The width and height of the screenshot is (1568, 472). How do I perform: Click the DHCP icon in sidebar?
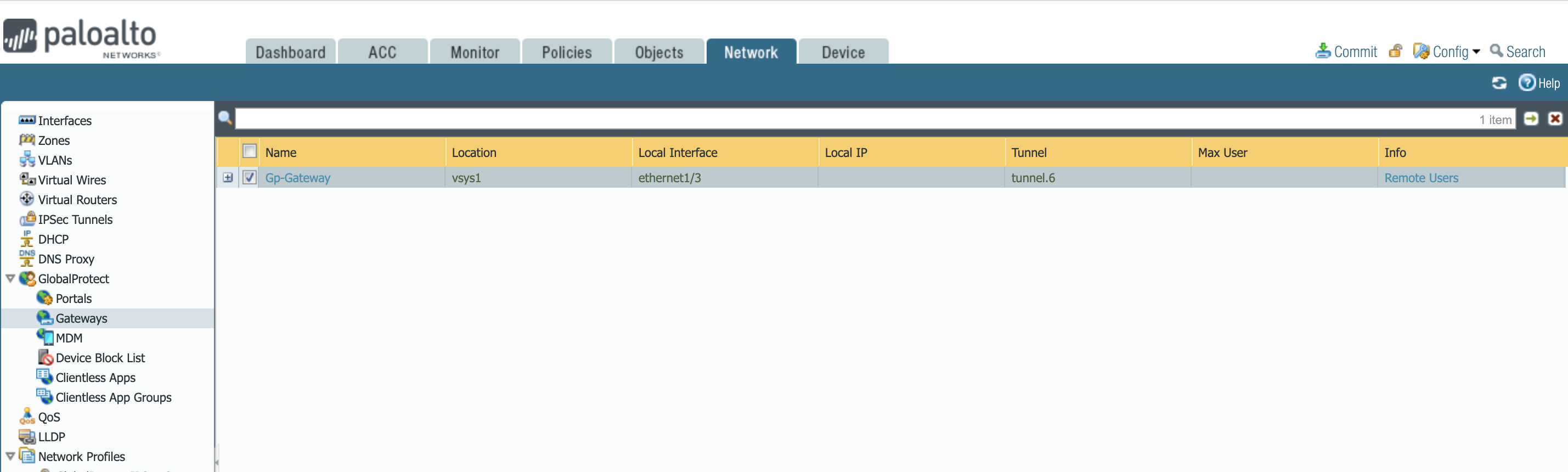[x=27, y=239]
